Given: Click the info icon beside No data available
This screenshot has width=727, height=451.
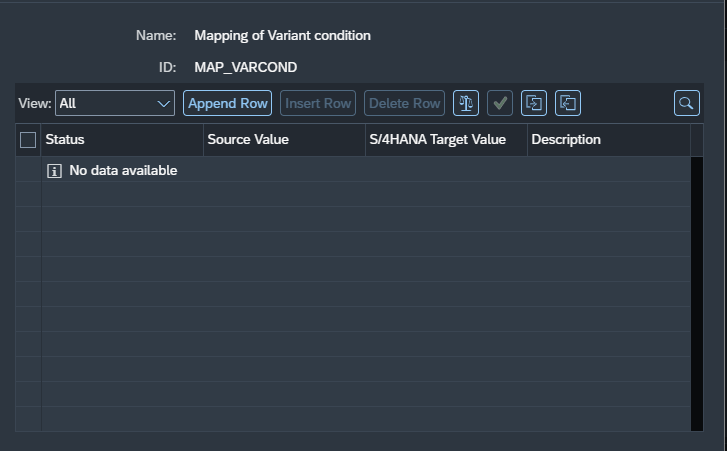Looking at the screenshot, I should pos(54,171).
